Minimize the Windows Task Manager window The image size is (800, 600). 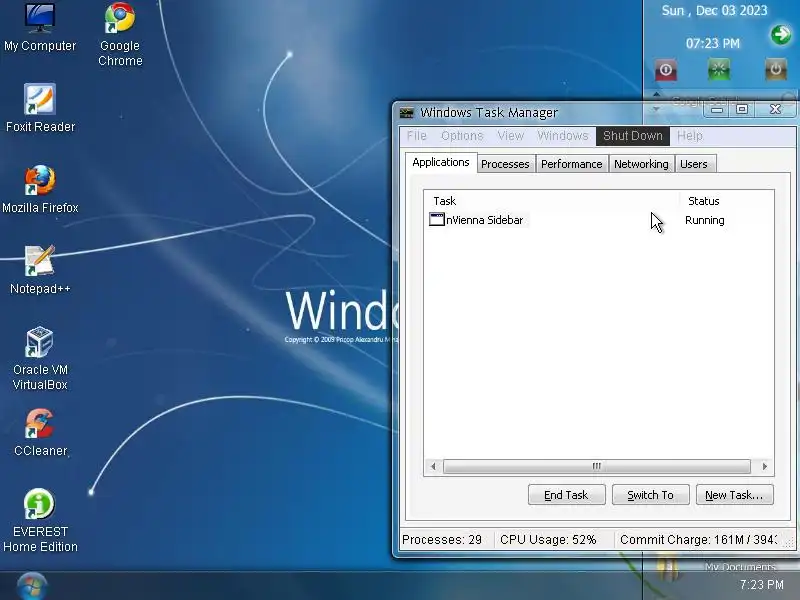pyautogui.click(x=716, y=109)
